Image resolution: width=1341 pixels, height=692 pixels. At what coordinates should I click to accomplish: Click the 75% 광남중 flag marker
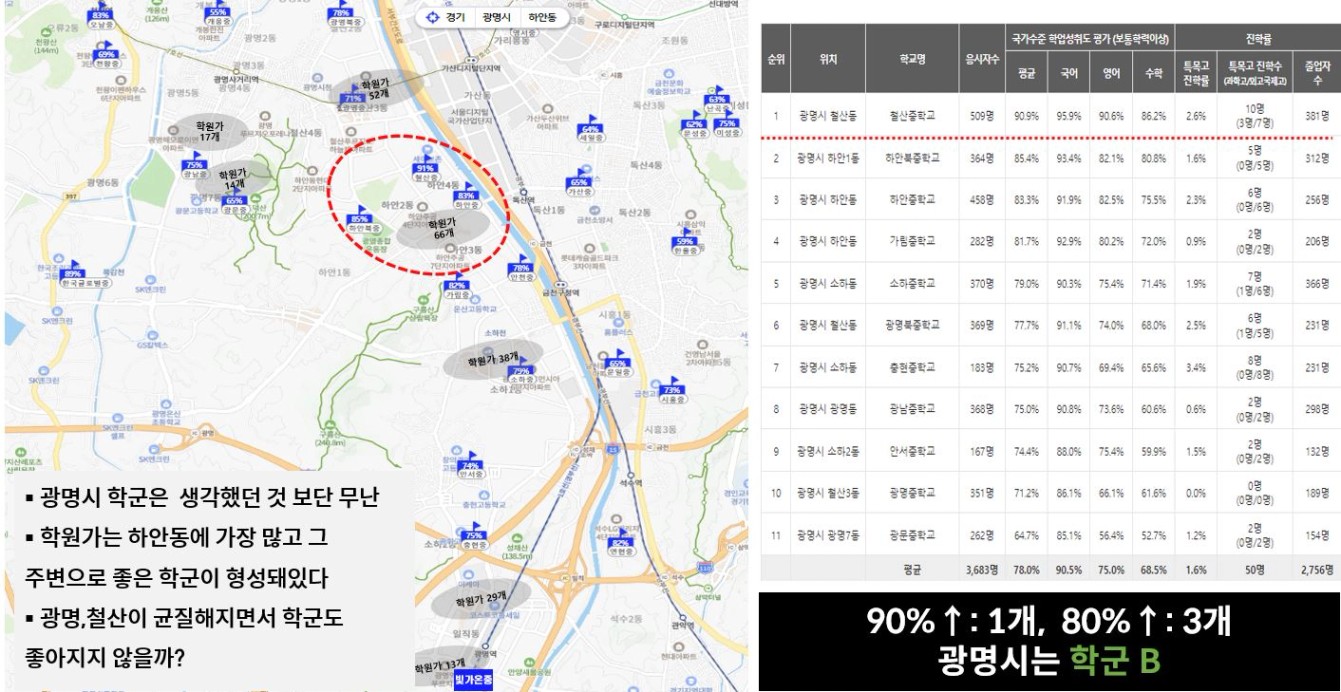tap(194, 166)
